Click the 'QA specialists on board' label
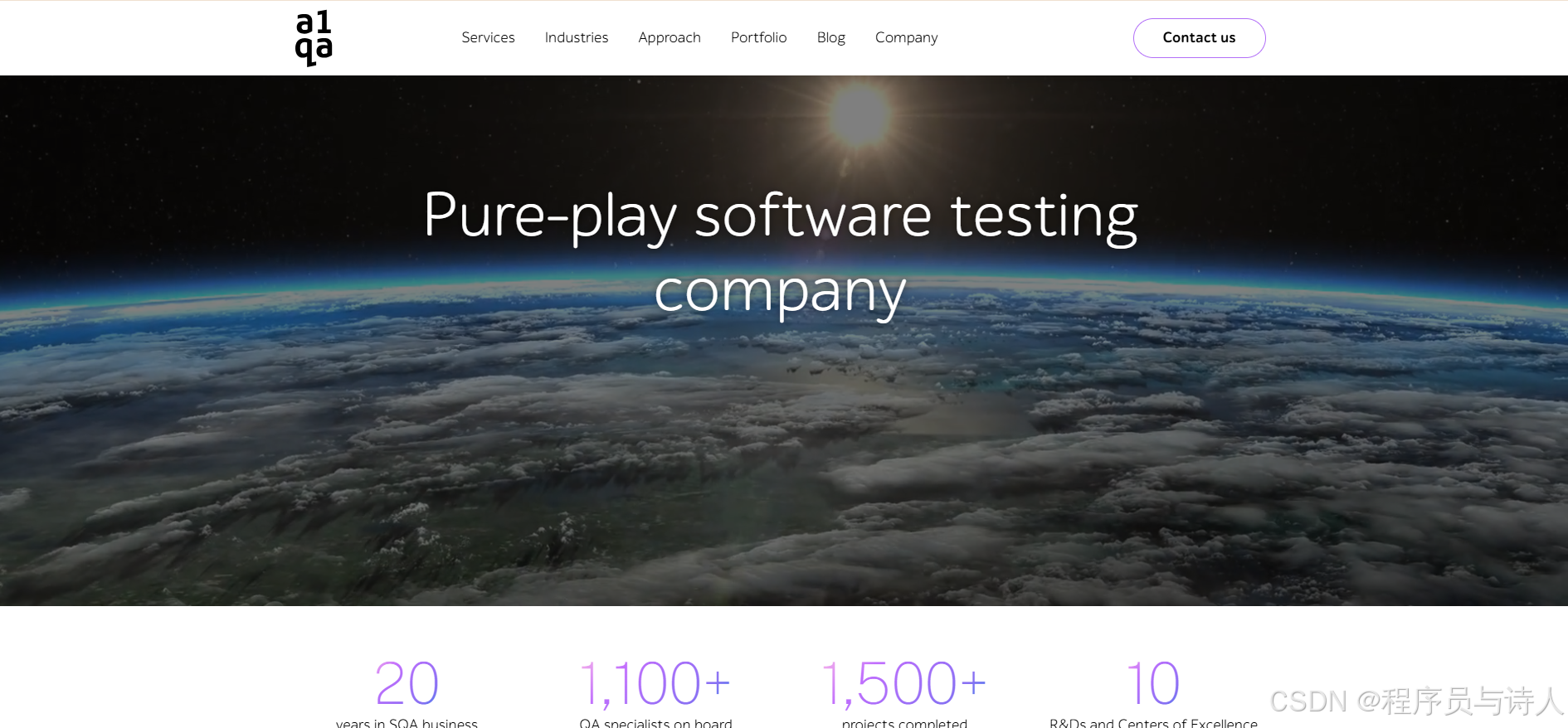 (x=655, y=722)
